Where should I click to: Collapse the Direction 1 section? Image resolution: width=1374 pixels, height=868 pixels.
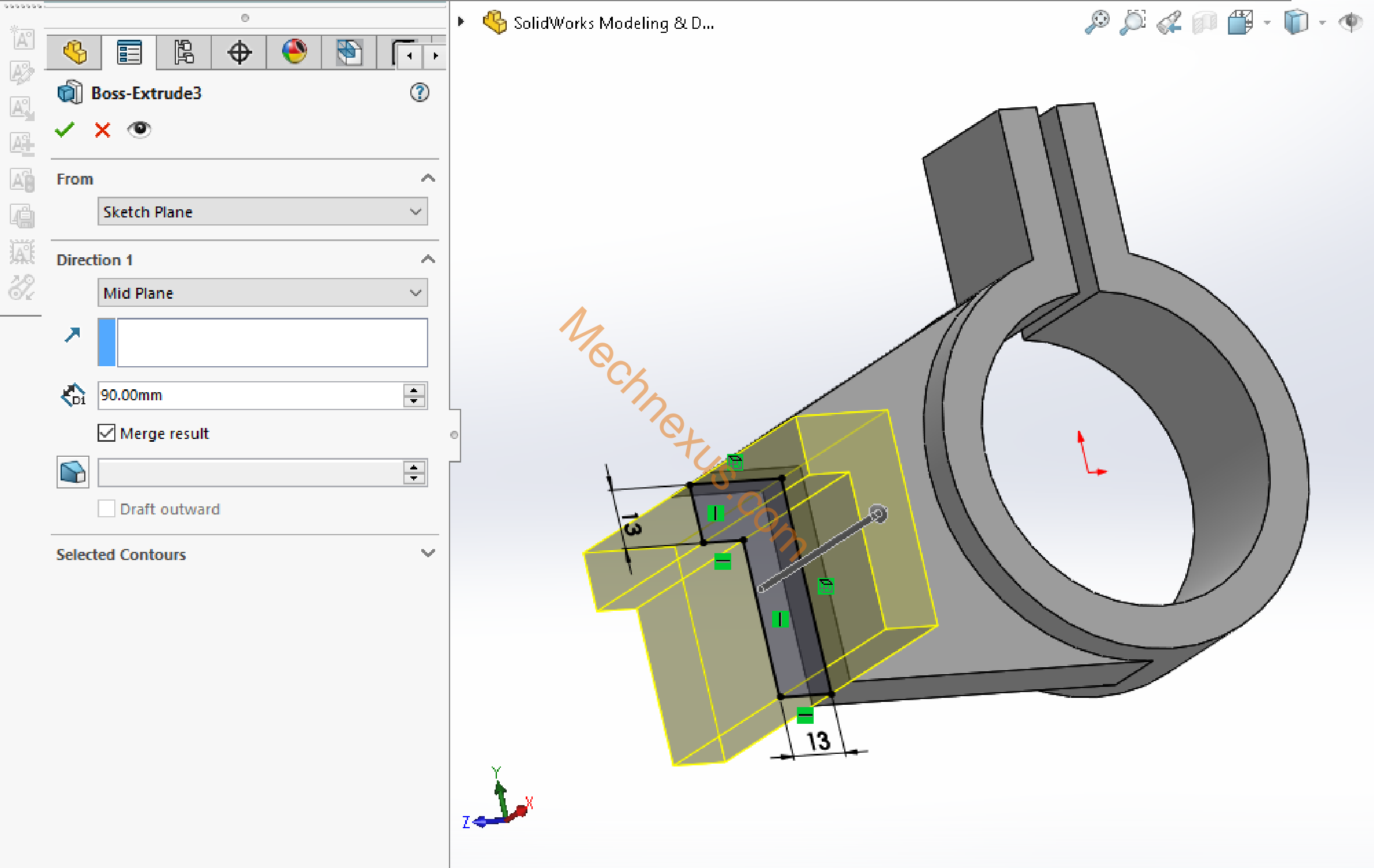(428, 260)
